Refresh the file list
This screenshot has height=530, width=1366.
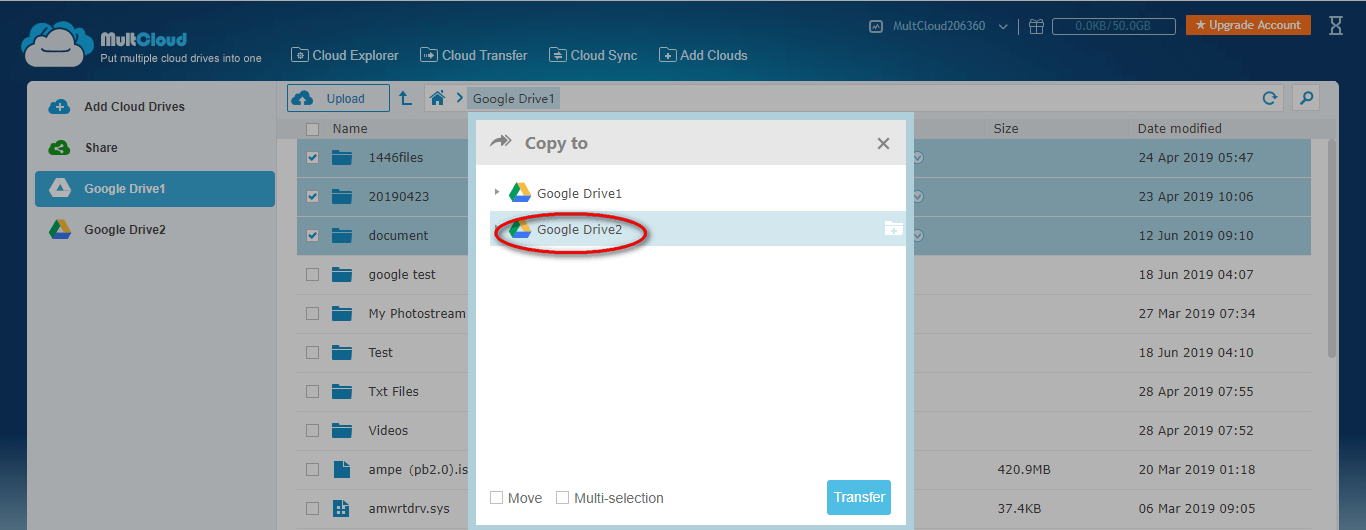point(1270,98)
